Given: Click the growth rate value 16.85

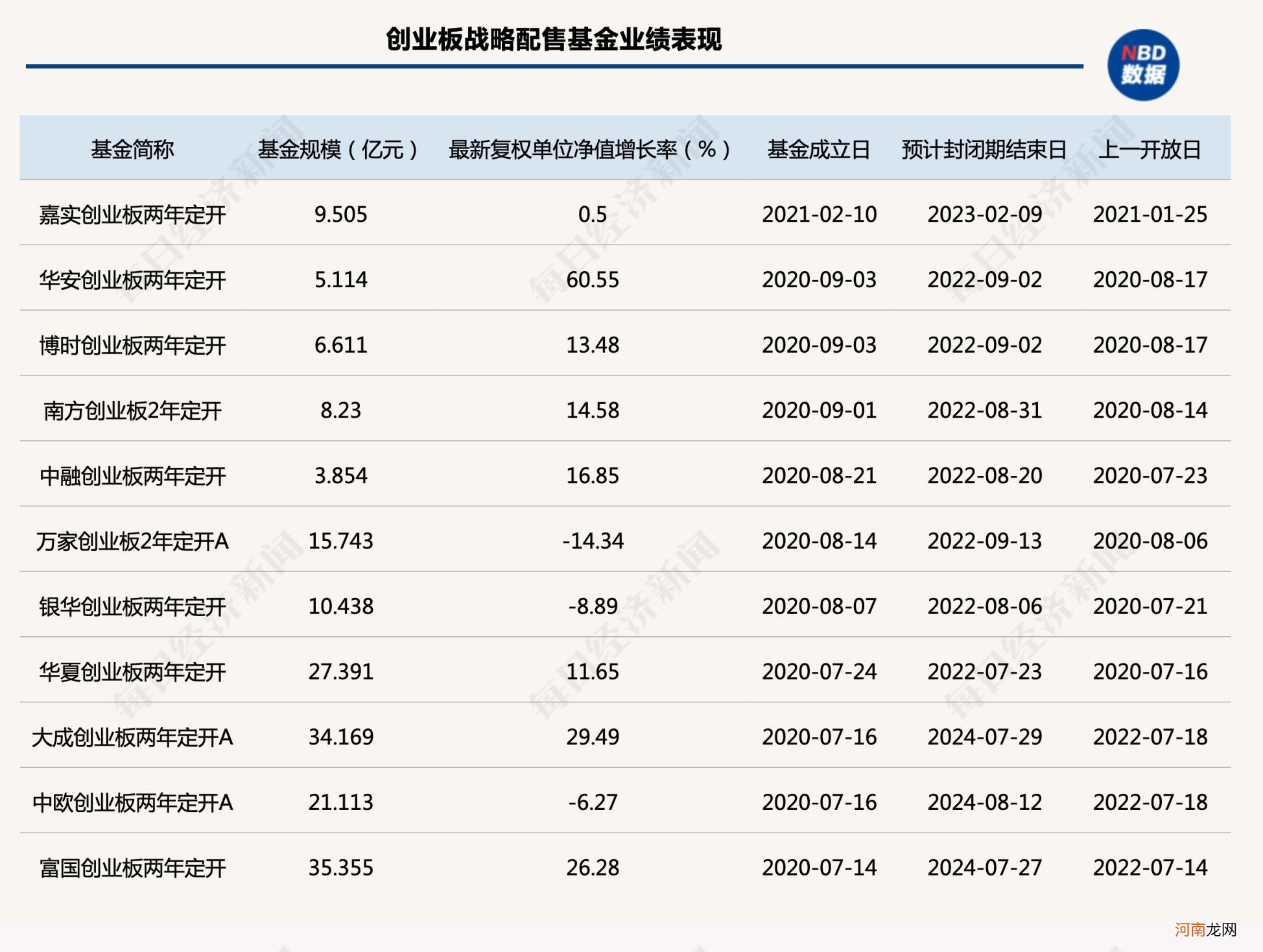Looking at the screenshot, I should (593, 476).
